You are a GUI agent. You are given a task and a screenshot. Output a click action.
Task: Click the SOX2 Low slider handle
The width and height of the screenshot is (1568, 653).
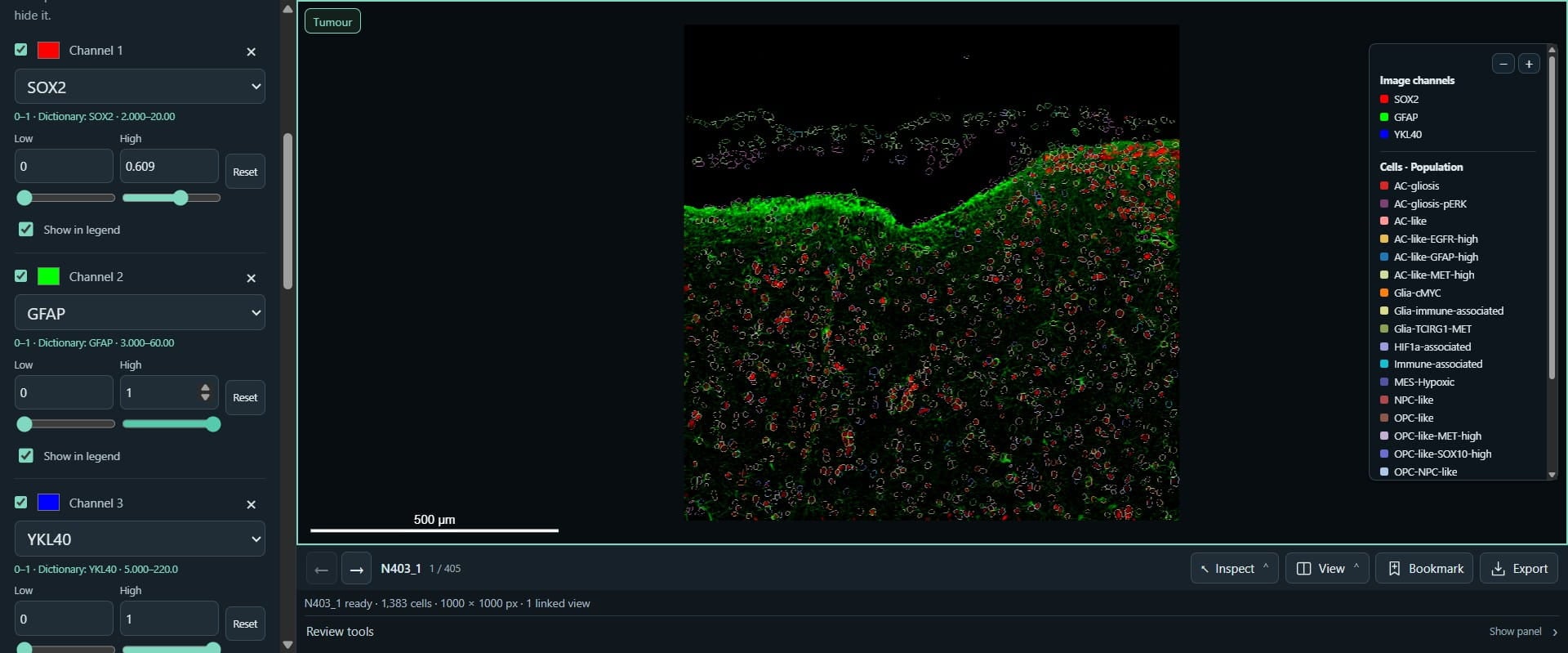click(x=24, y=198)
